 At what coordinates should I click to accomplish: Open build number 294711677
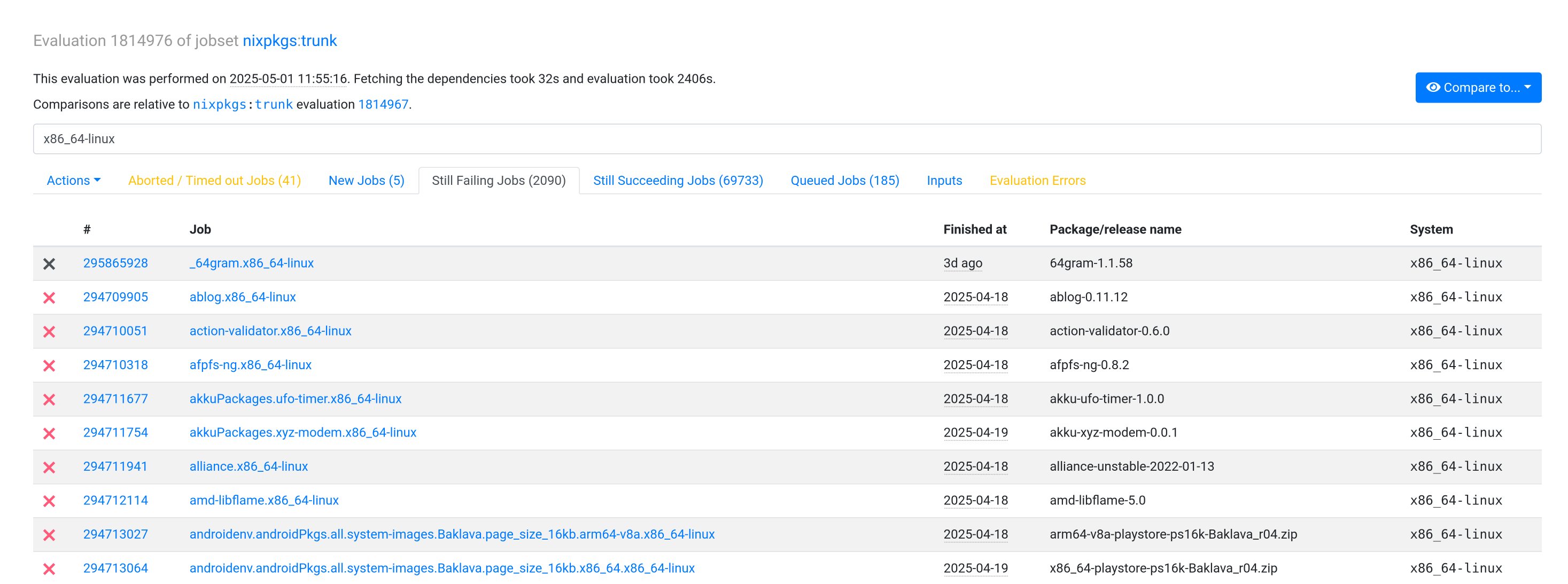[115, 399]
